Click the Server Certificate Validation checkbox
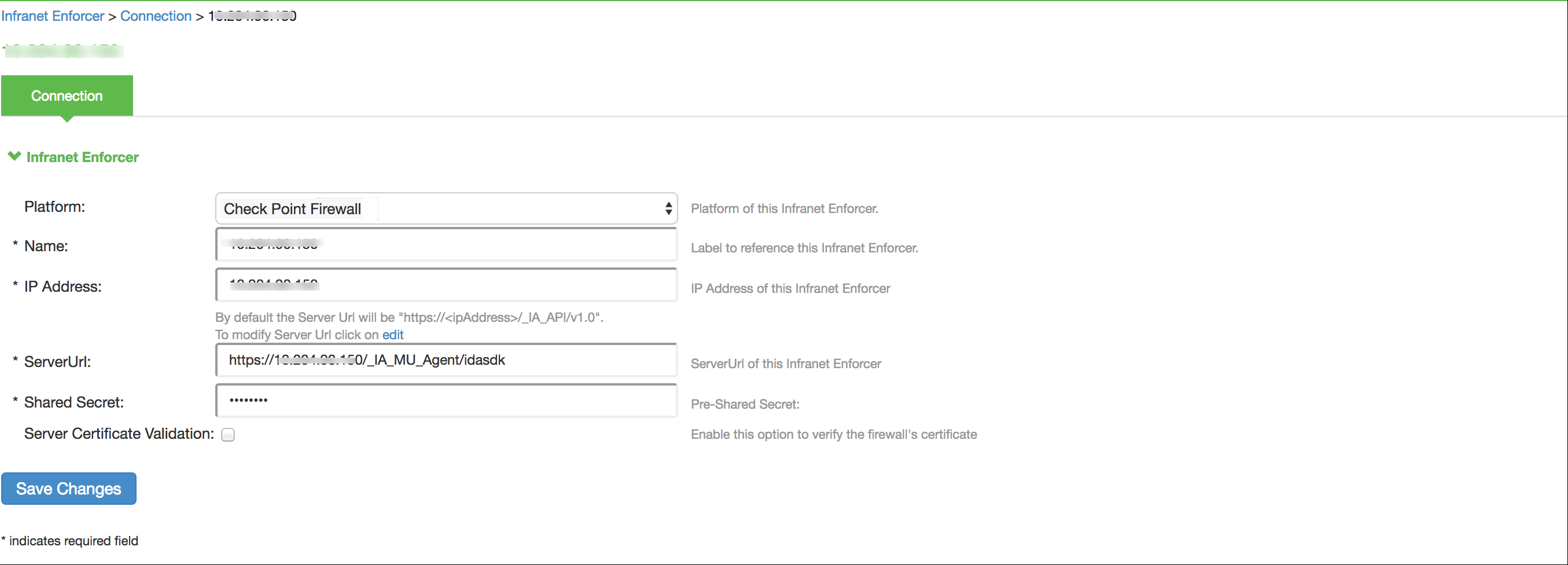The image size is (1568, 565). point(229,434)
